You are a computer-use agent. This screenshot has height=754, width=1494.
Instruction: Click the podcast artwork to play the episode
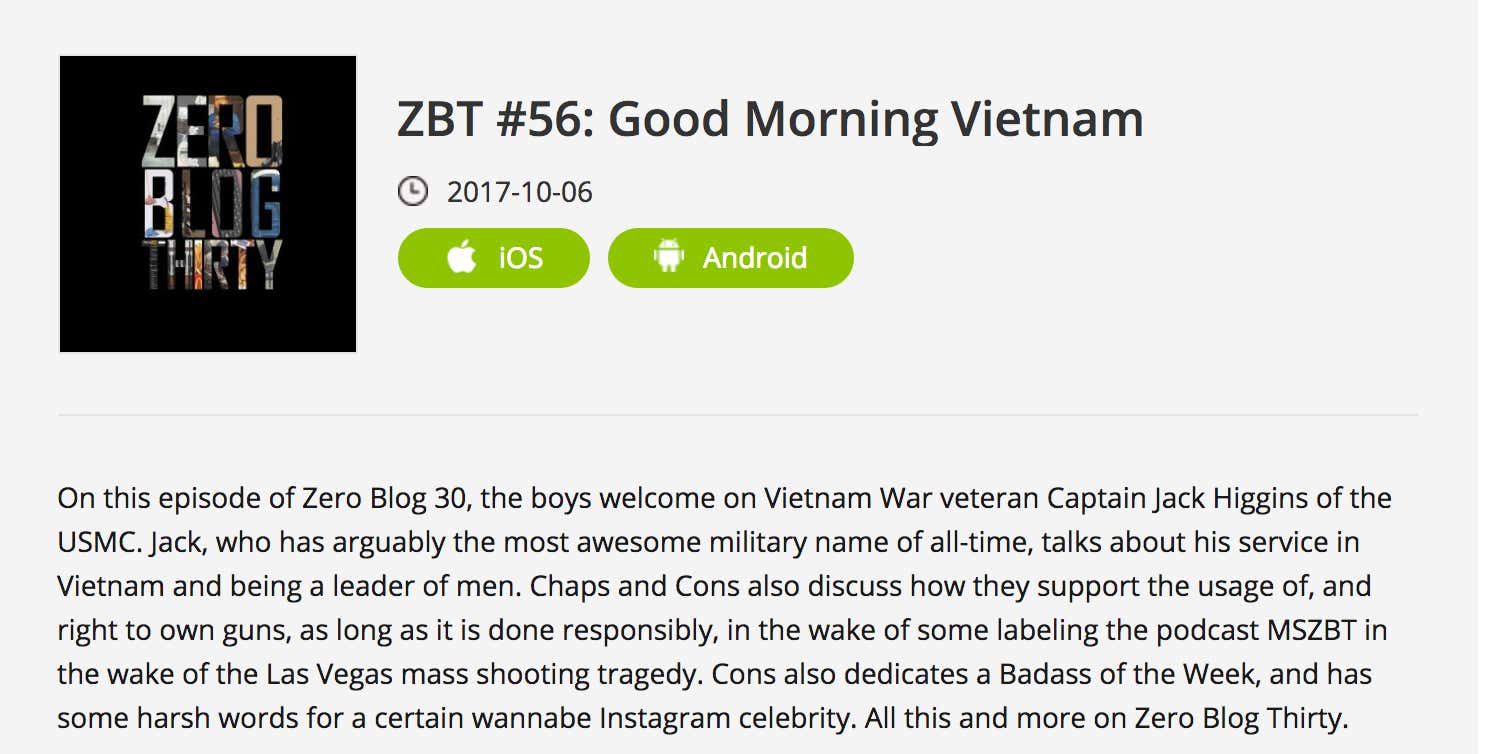207,202
